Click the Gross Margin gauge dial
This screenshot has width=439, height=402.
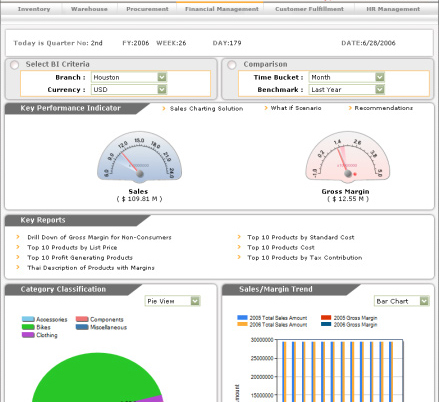coord(348,157)
